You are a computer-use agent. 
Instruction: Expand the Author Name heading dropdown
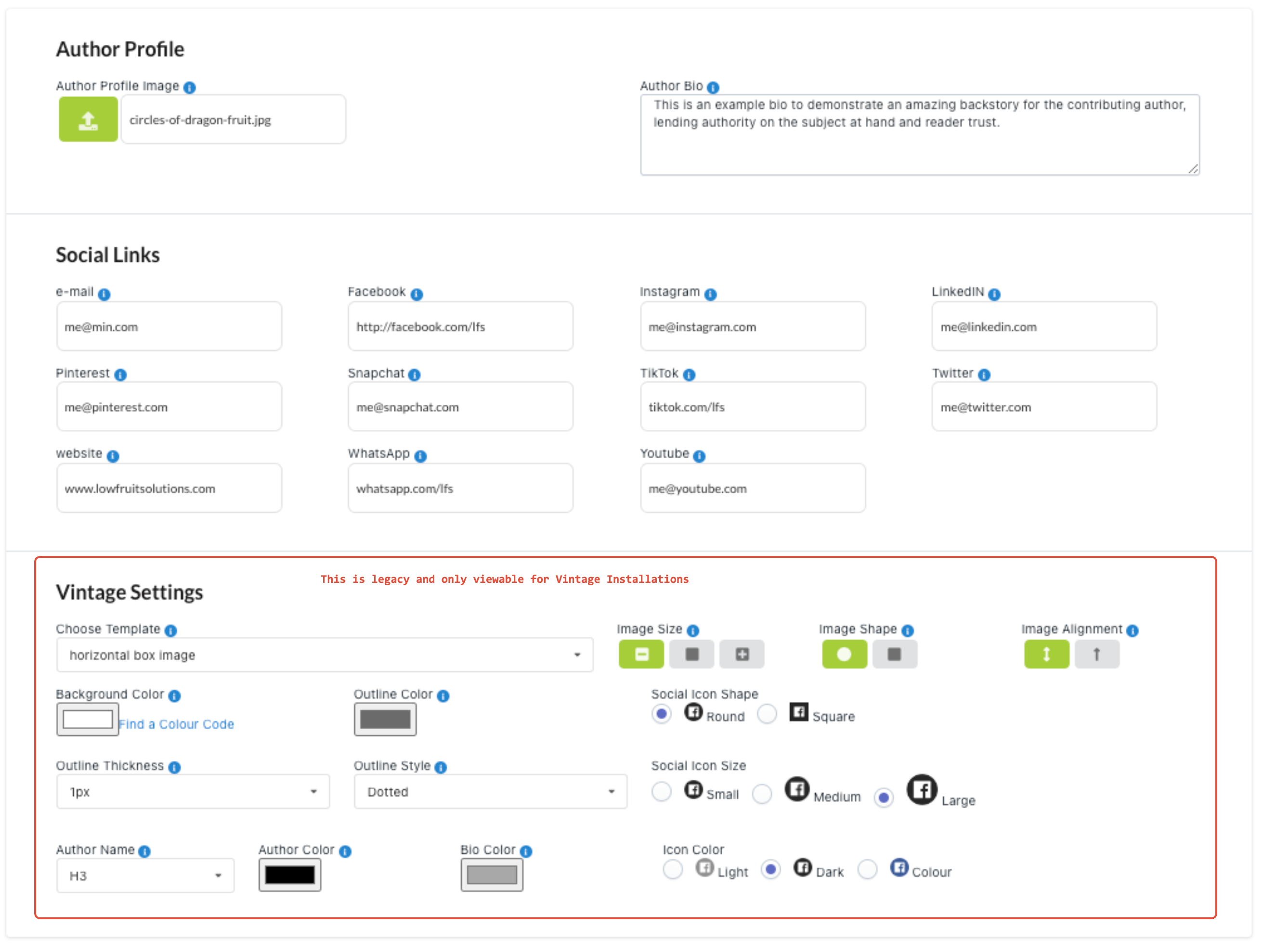point(145,875)
